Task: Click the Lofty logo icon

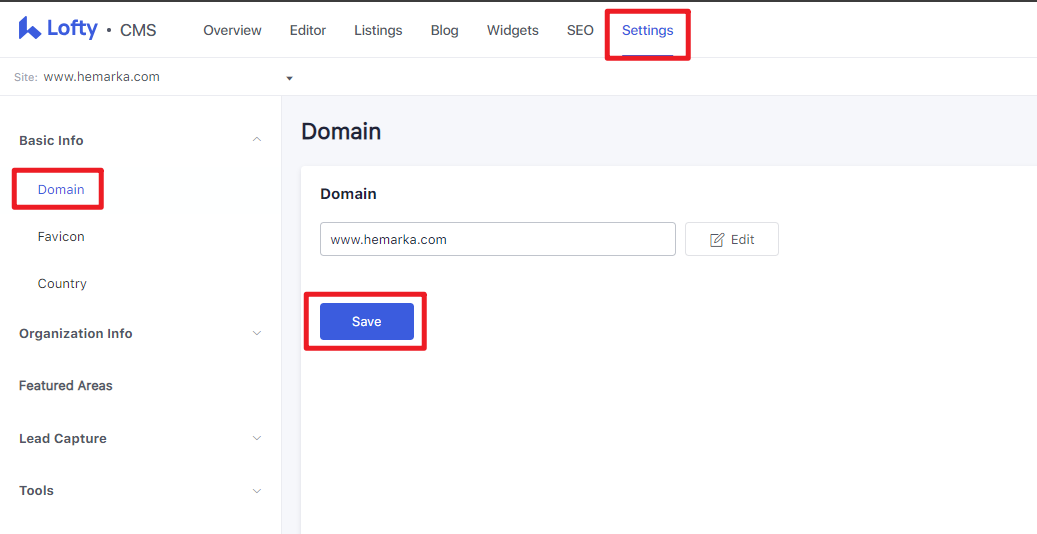Action: [30, 28]
